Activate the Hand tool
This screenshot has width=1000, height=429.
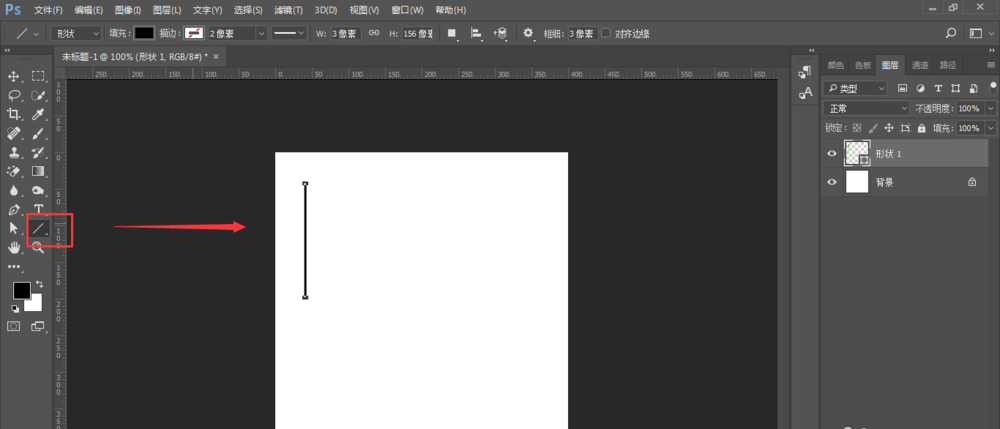(14, 247)
